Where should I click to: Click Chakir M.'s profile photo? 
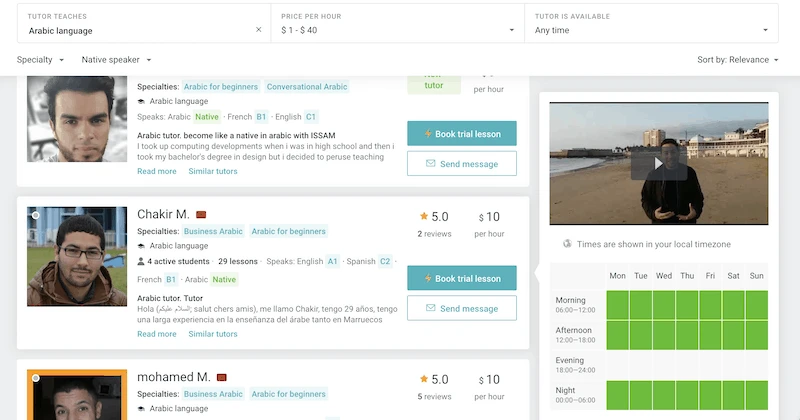[77, 256]
